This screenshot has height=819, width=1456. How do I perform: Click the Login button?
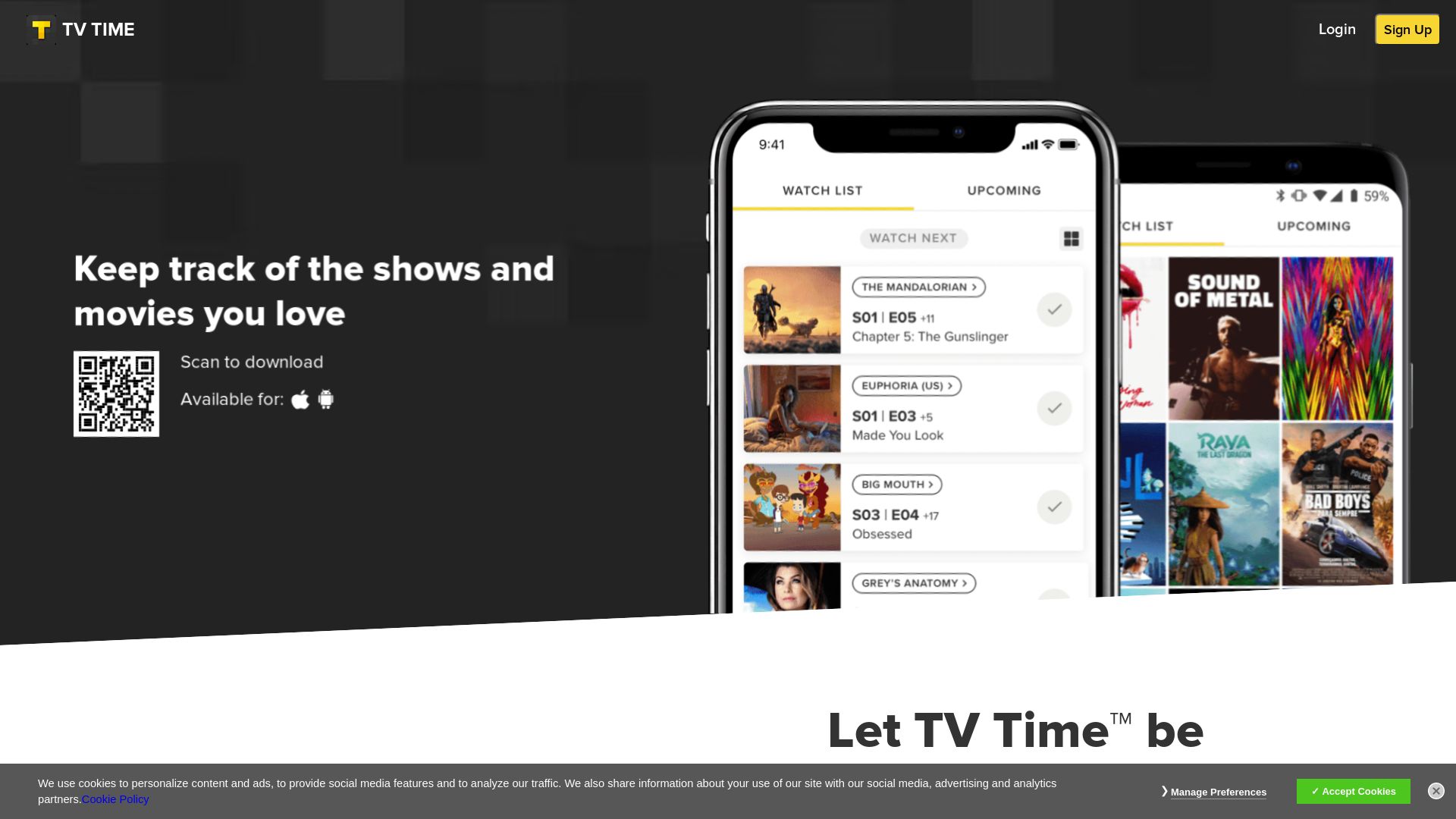pyautogui.click(x=1337, y=29)
